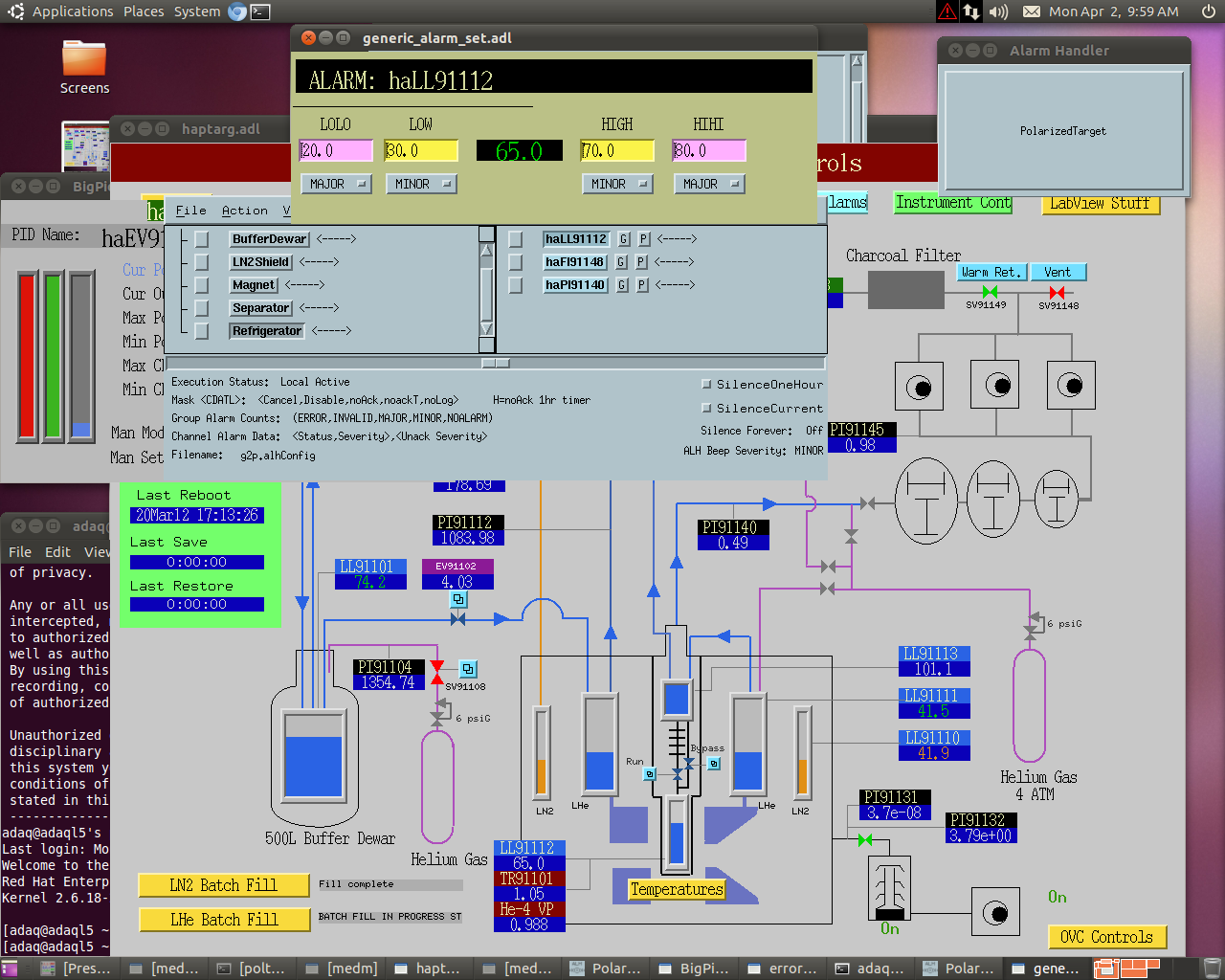1225x980 pixels.
Task: Open the trash icon in bottom panel
Action: point(1212,969)
